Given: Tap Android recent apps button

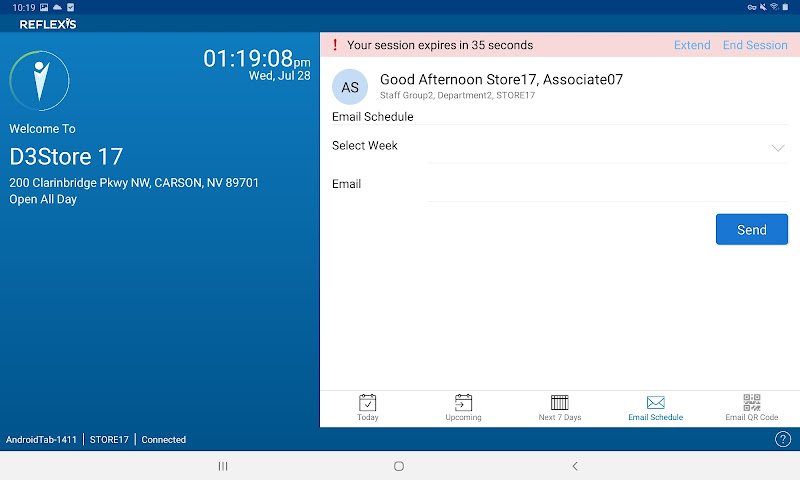Looking at the screenshot, I should click(223, 466).
